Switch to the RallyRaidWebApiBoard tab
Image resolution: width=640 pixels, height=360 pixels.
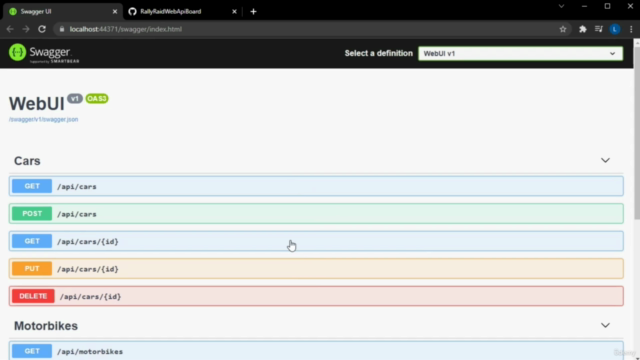click(x=182, y=11)
